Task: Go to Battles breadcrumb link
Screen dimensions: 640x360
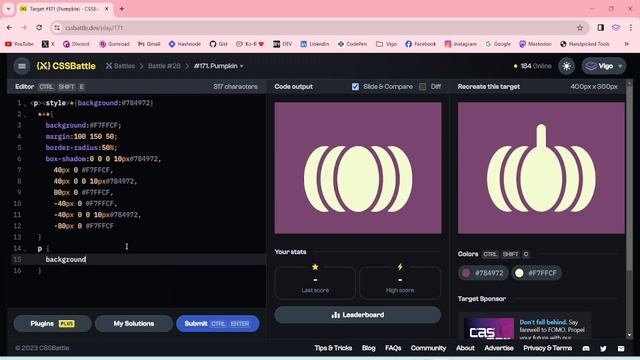Action: click(120, 66)
